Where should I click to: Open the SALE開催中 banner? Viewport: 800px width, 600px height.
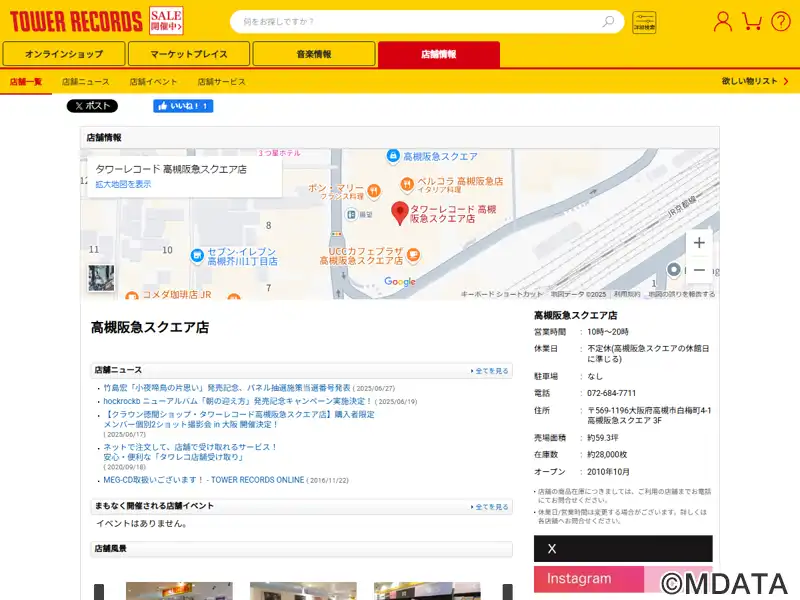[166, 21]
